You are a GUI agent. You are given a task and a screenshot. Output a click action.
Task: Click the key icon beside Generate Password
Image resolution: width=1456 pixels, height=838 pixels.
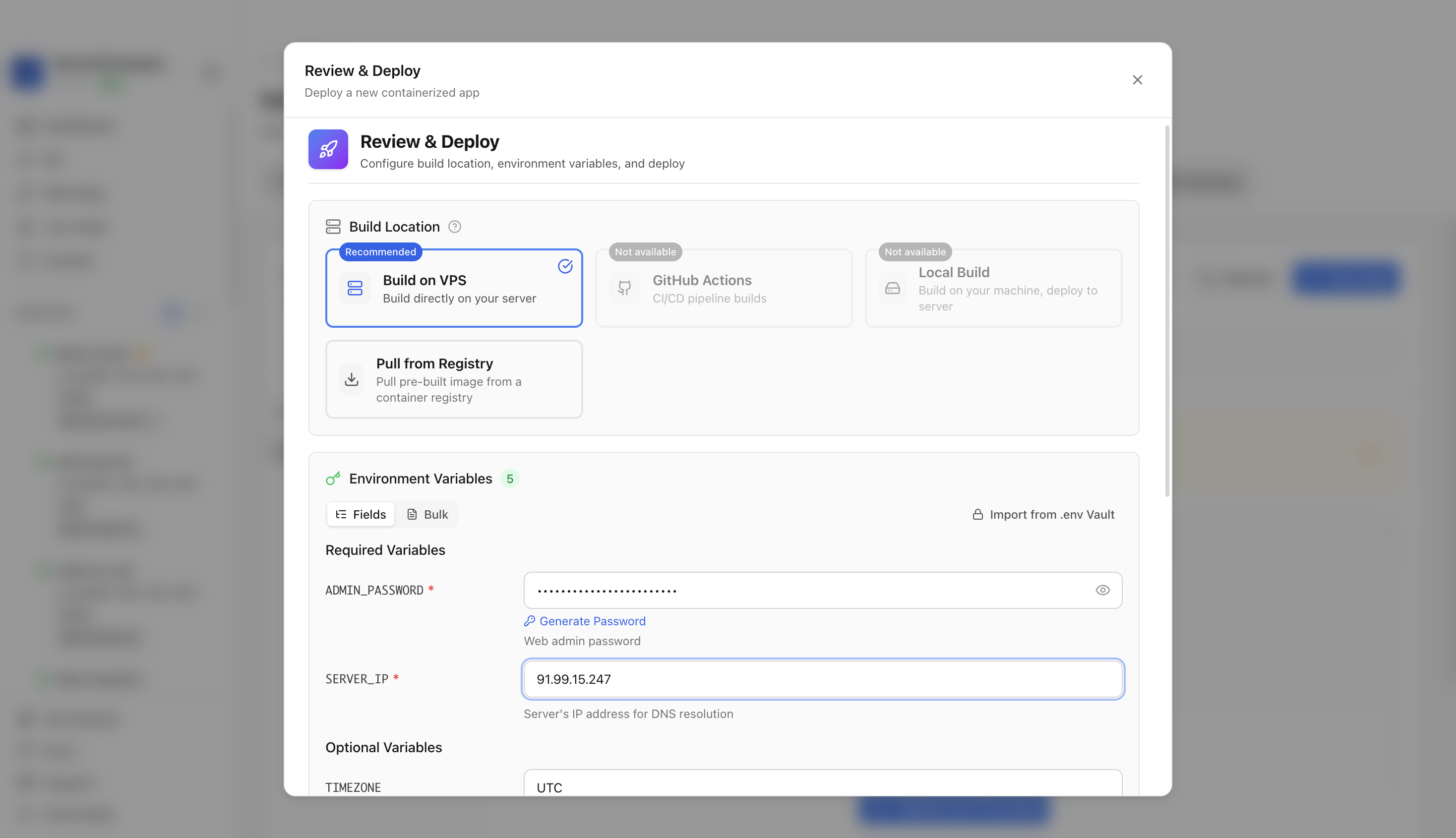coord(530,621)
